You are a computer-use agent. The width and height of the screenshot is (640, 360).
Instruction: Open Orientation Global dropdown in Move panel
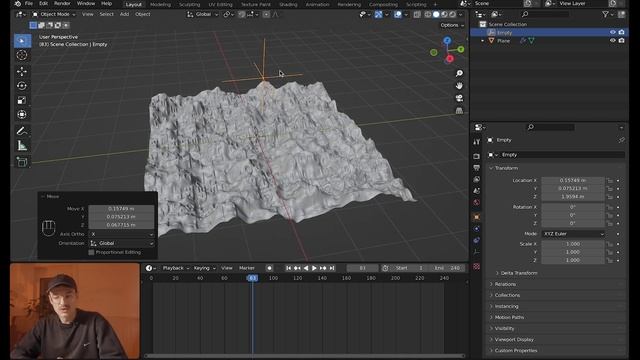pos(122,243)
